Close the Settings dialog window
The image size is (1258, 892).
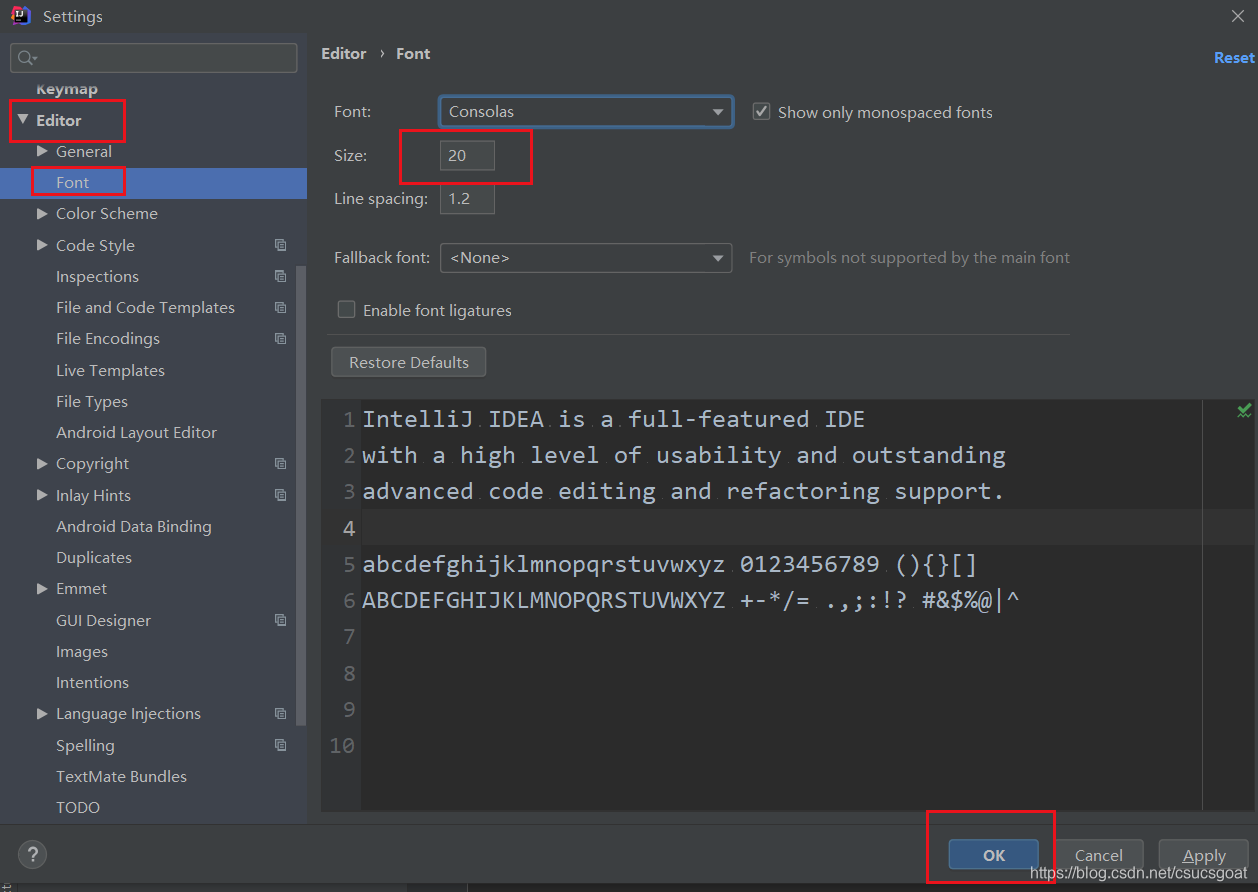click(1237, 15)
